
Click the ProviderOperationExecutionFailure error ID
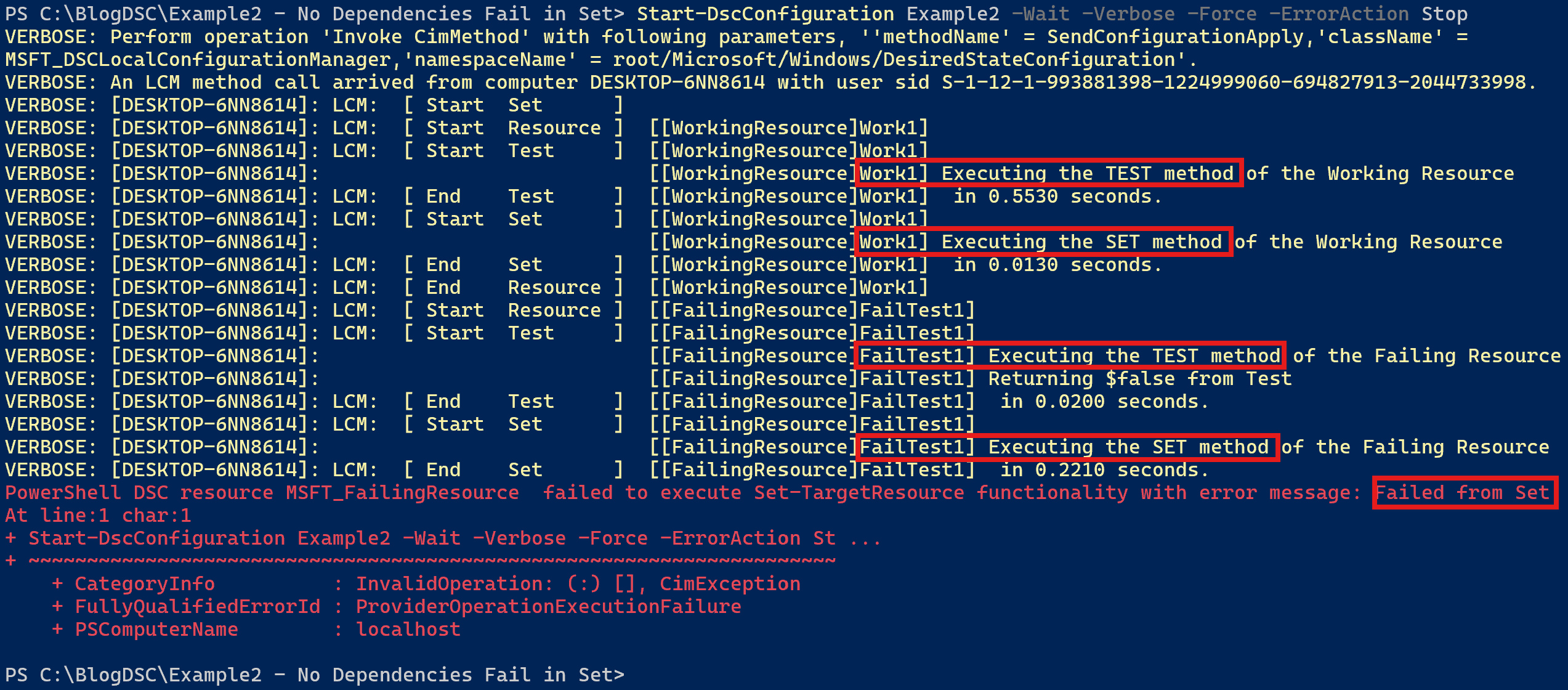(549, 607)
